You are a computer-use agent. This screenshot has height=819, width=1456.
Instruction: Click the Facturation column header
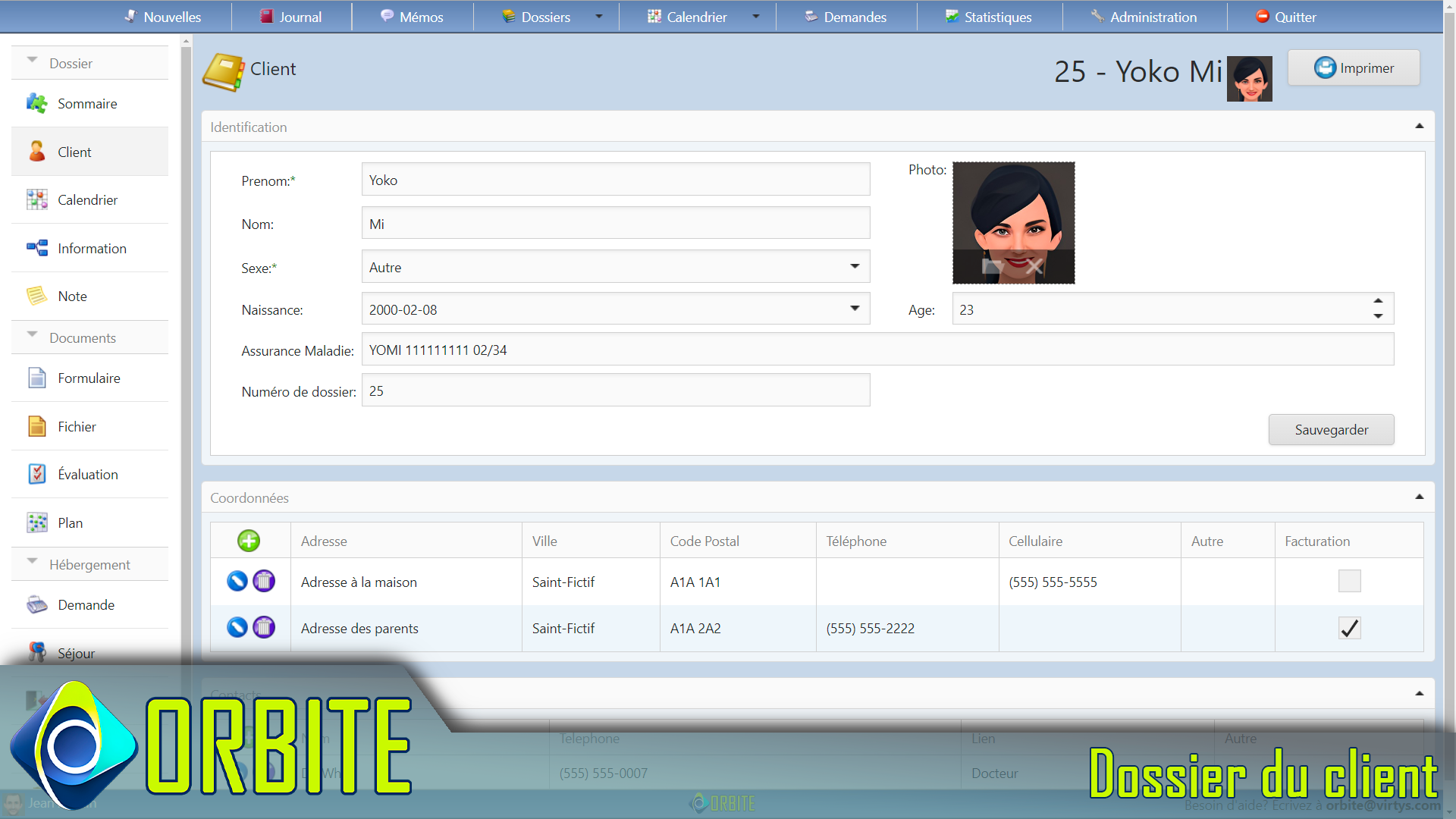tap(1349, 541)
